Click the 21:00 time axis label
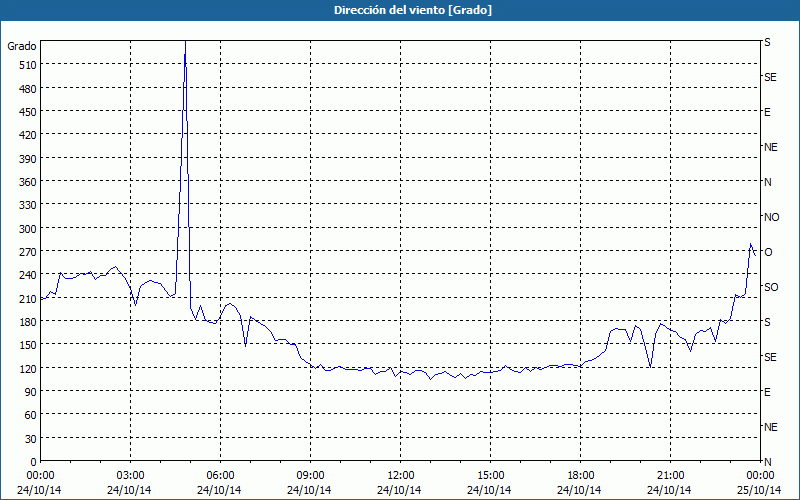800x500 pixels. (x=670, y=476)
